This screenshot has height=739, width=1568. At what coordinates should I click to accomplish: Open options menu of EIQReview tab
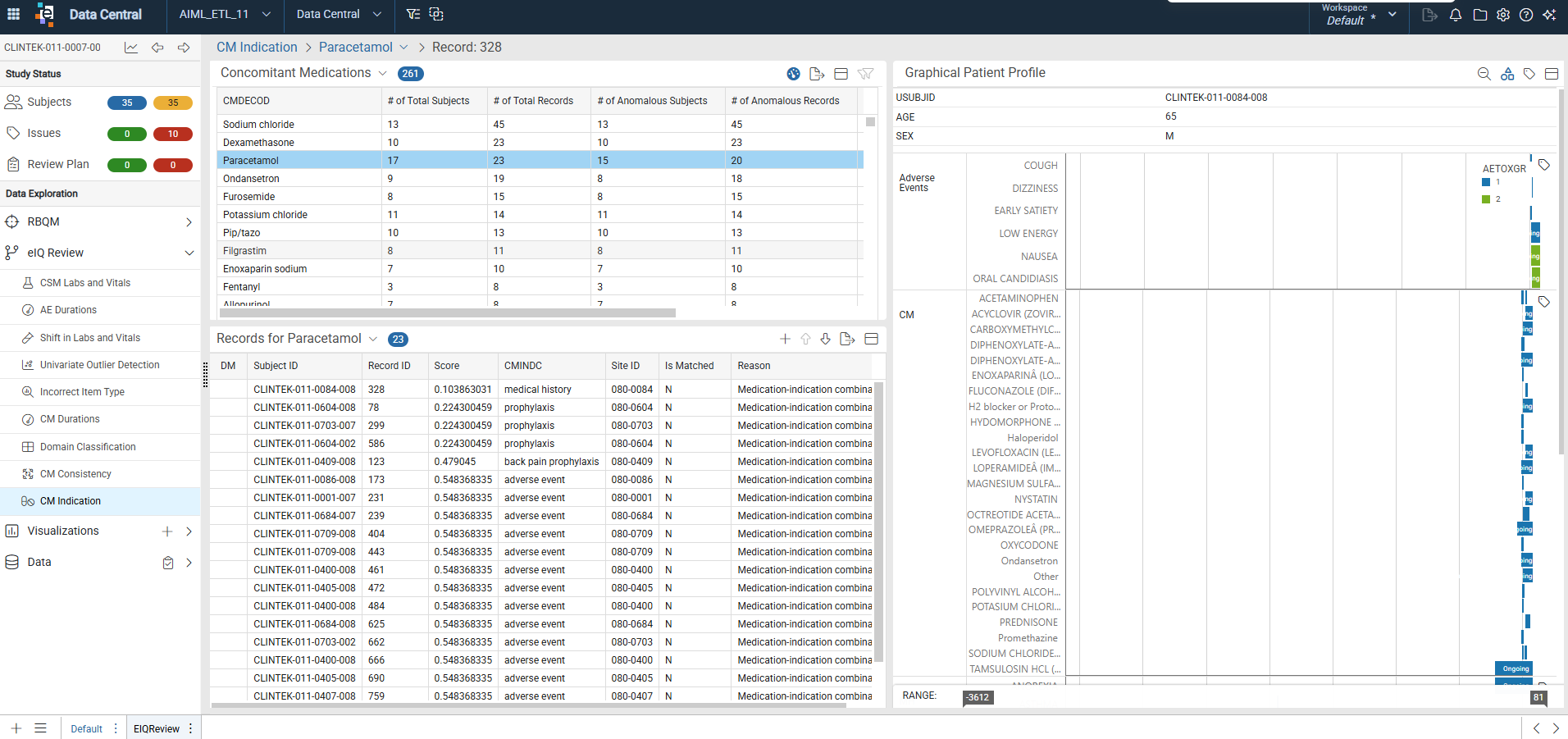point(190,728)
